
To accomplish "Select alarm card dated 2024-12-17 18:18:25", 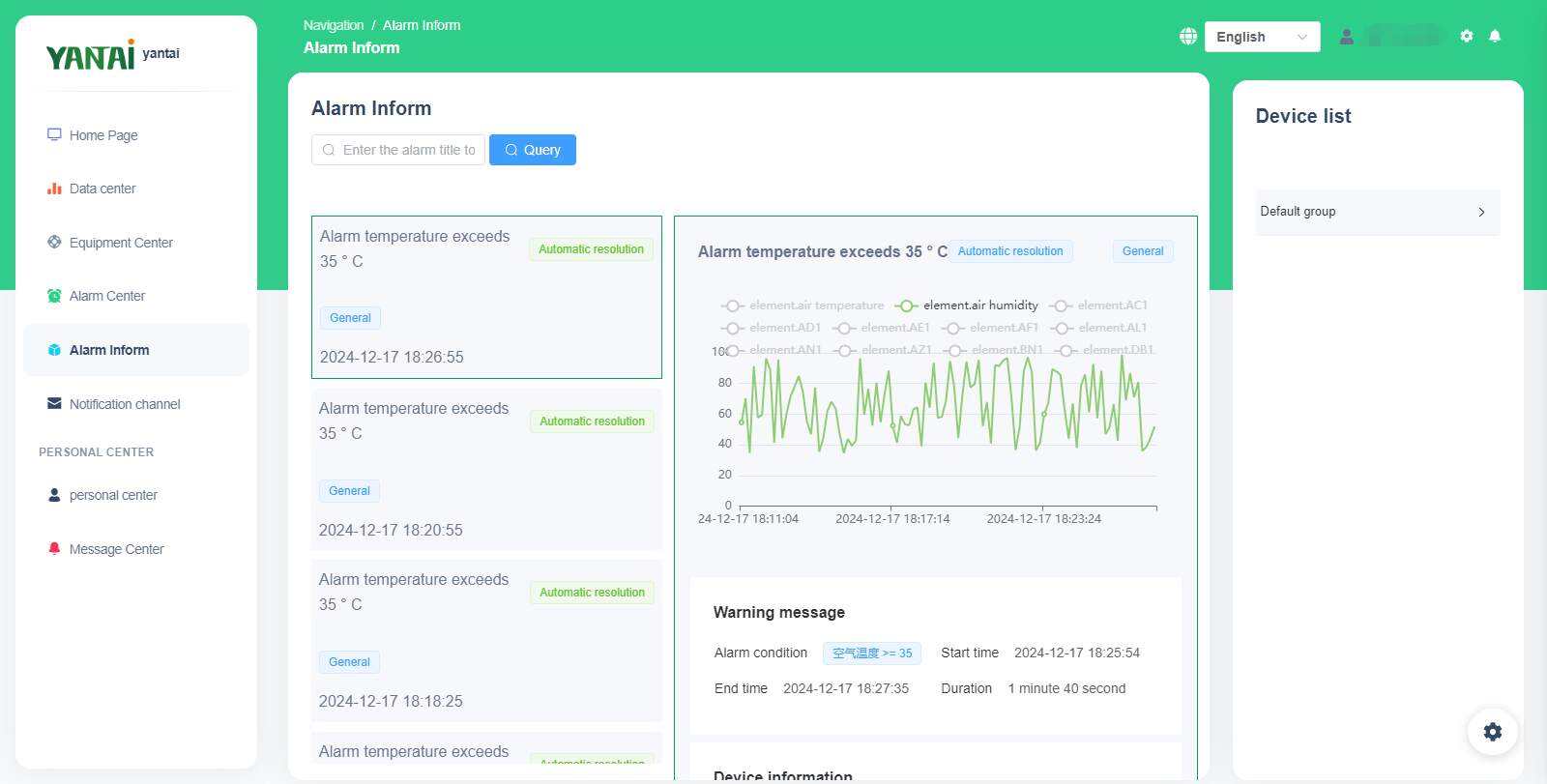I will [x=486, y=640].
